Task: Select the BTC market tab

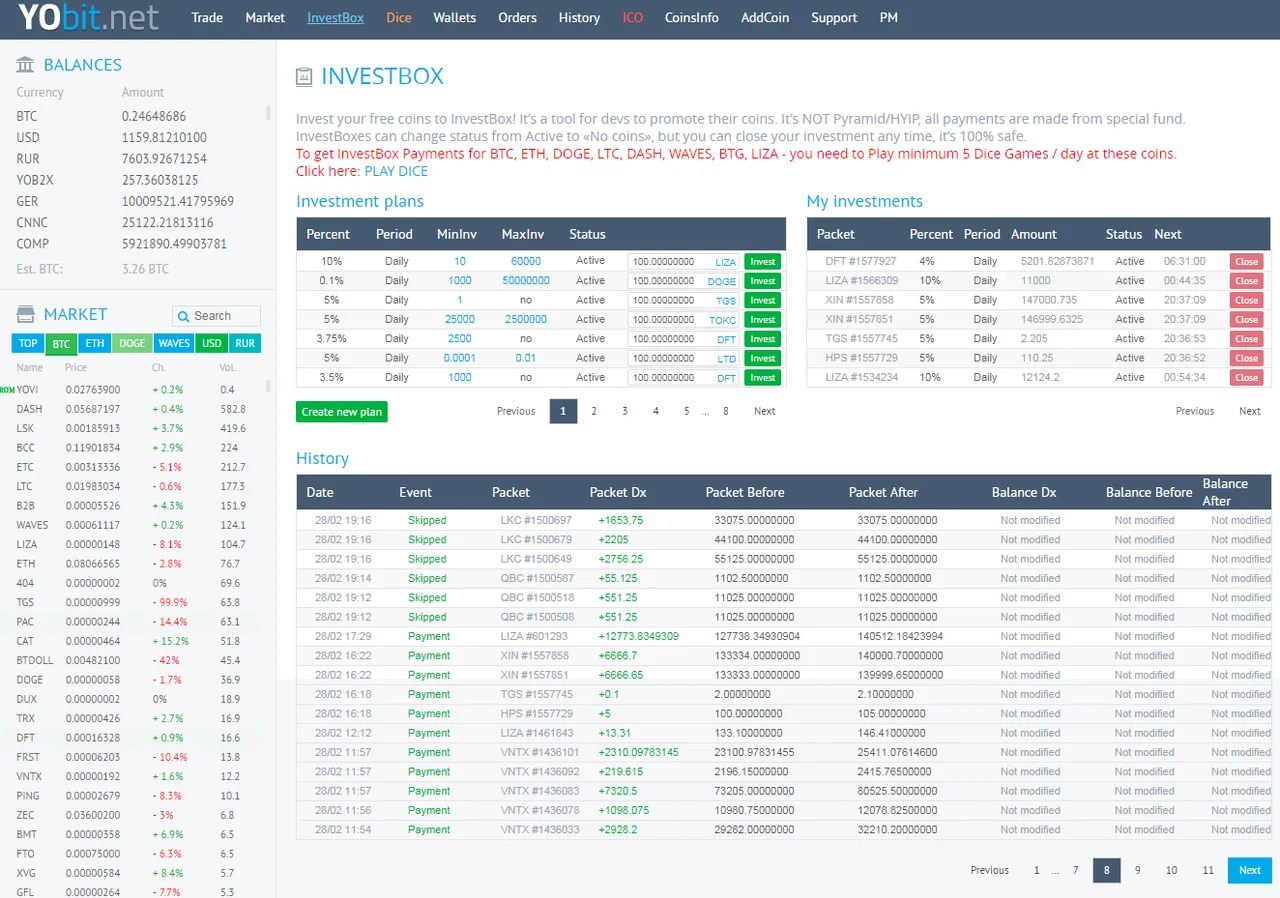Action: [x=61, y=344]
